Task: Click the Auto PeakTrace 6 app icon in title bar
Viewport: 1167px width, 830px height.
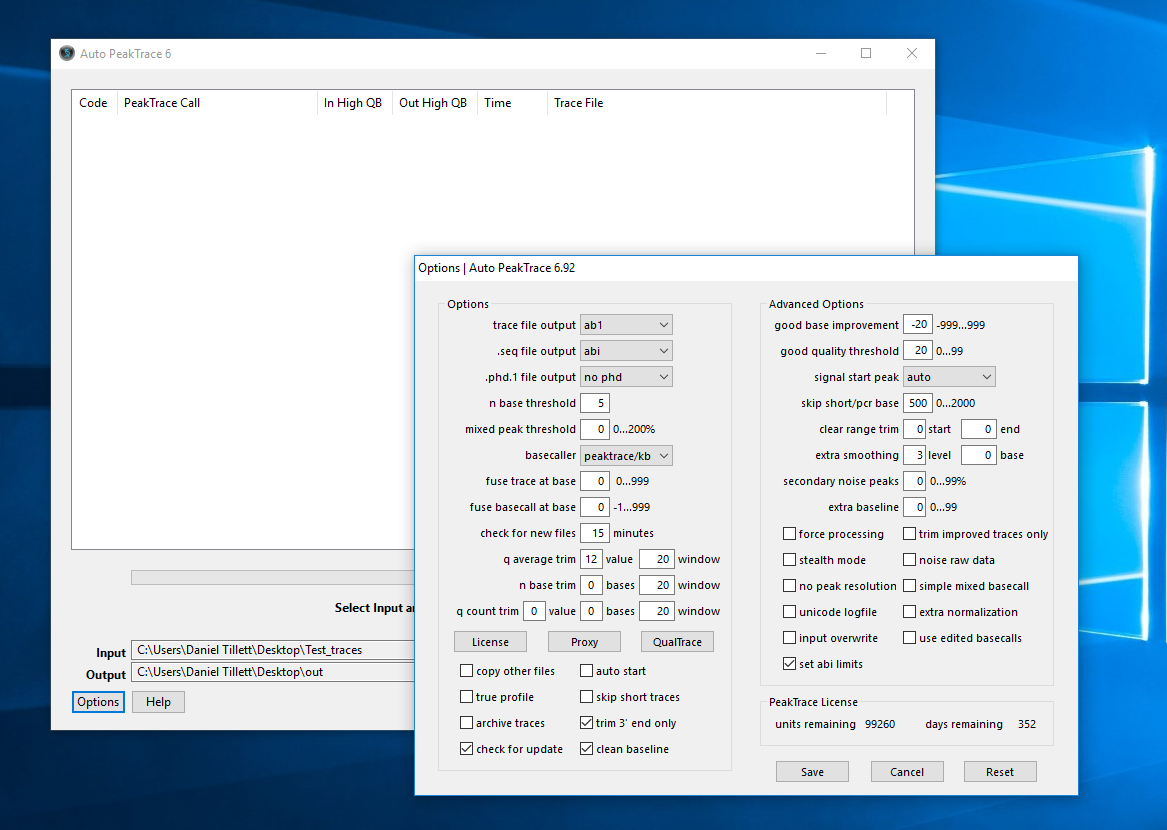Action: click(x=67, y=54)
